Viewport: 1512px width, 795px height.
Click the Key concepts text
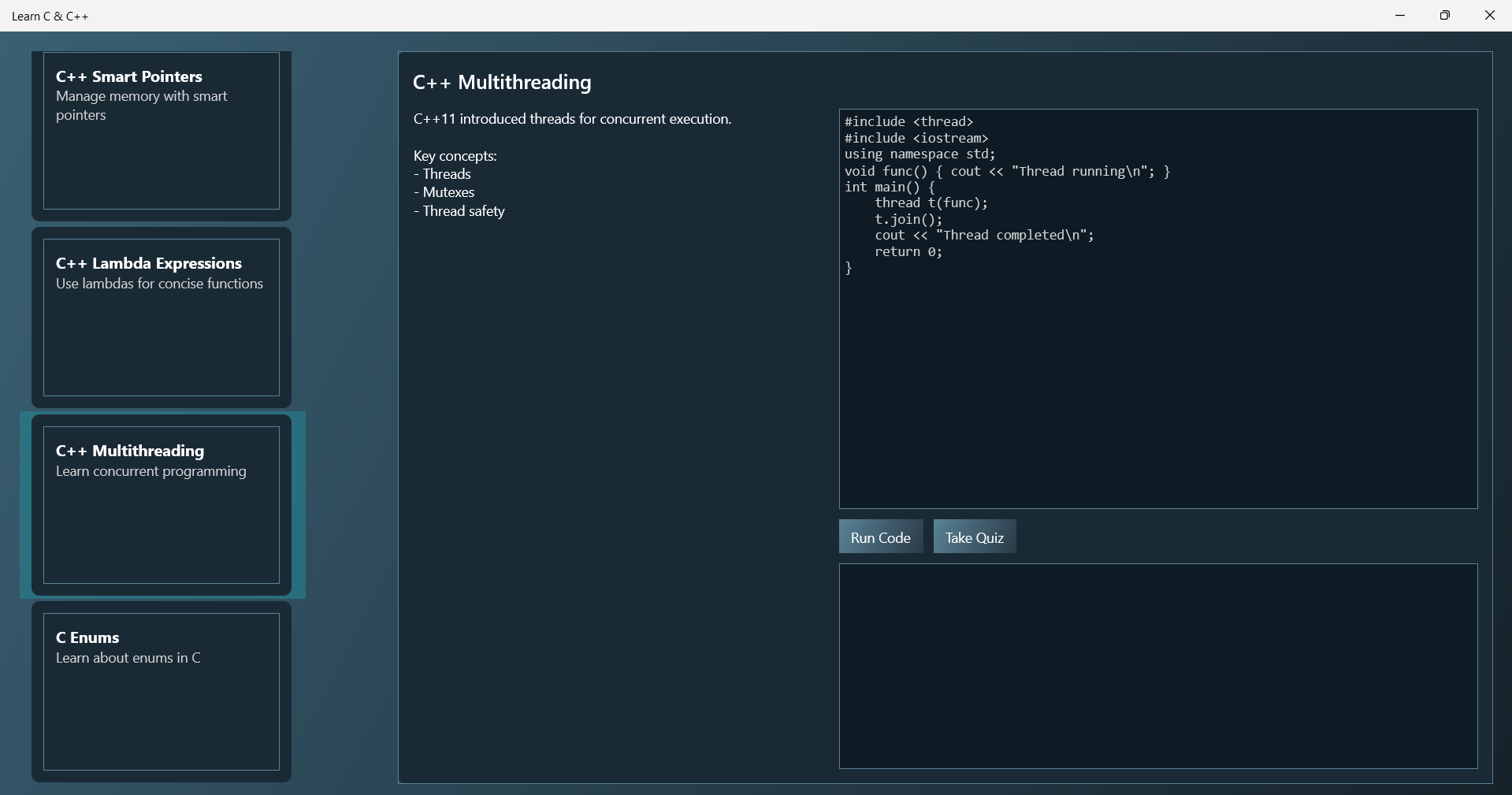(455, 156)
